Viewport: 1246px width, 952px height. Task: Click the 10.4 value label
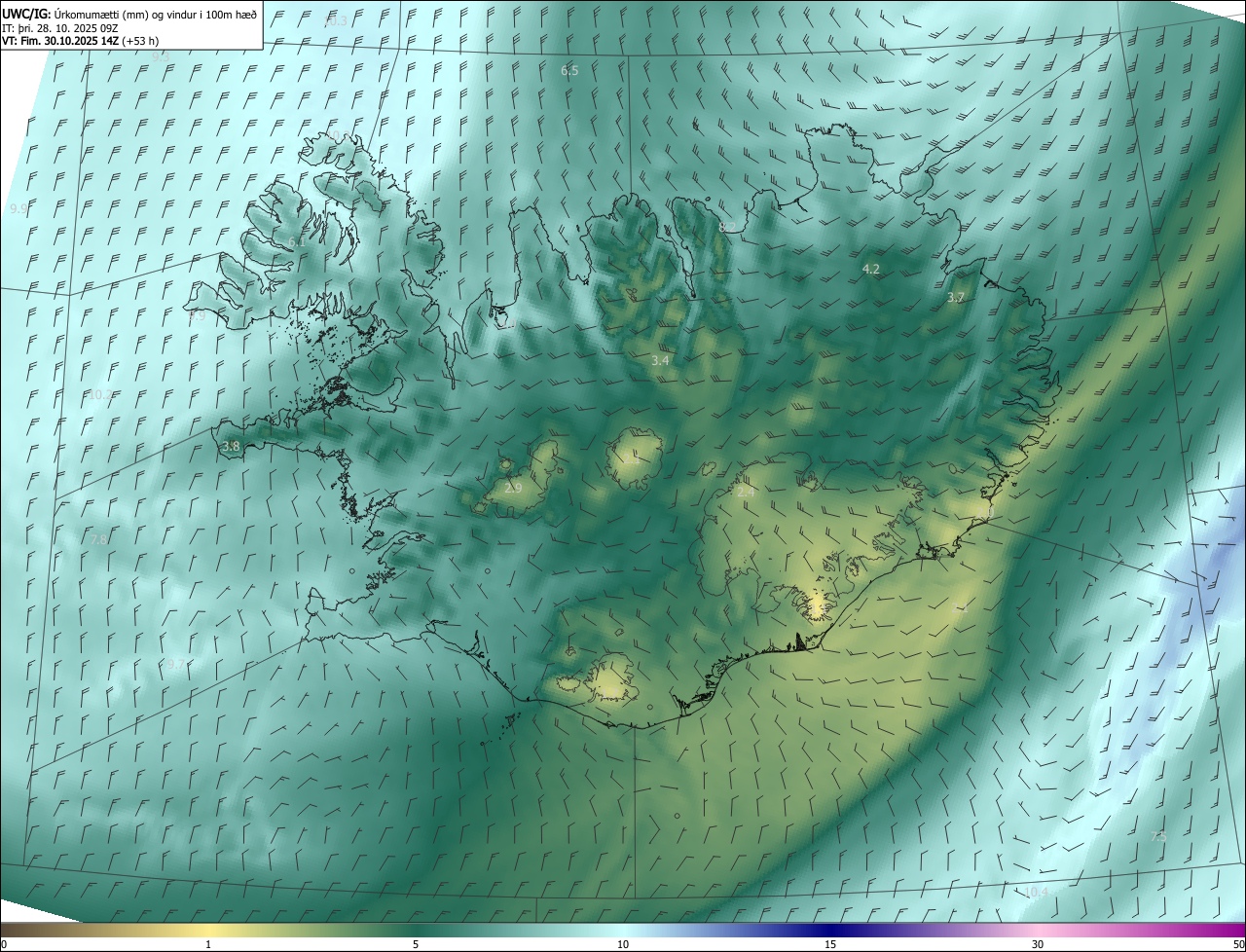[1037, 893]
